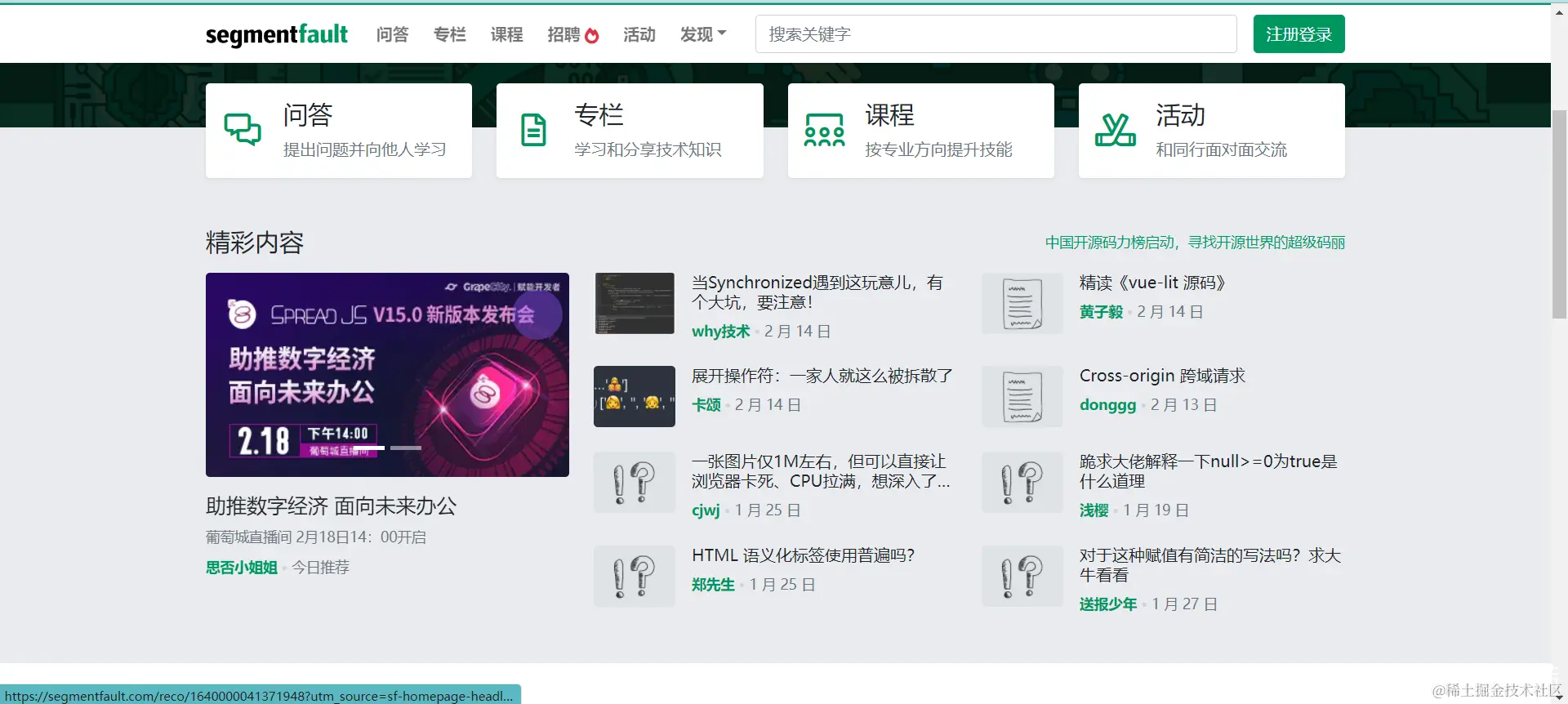
Task: Open author why技术 profile
Action: pyautogui.click(x=720, y=332)
